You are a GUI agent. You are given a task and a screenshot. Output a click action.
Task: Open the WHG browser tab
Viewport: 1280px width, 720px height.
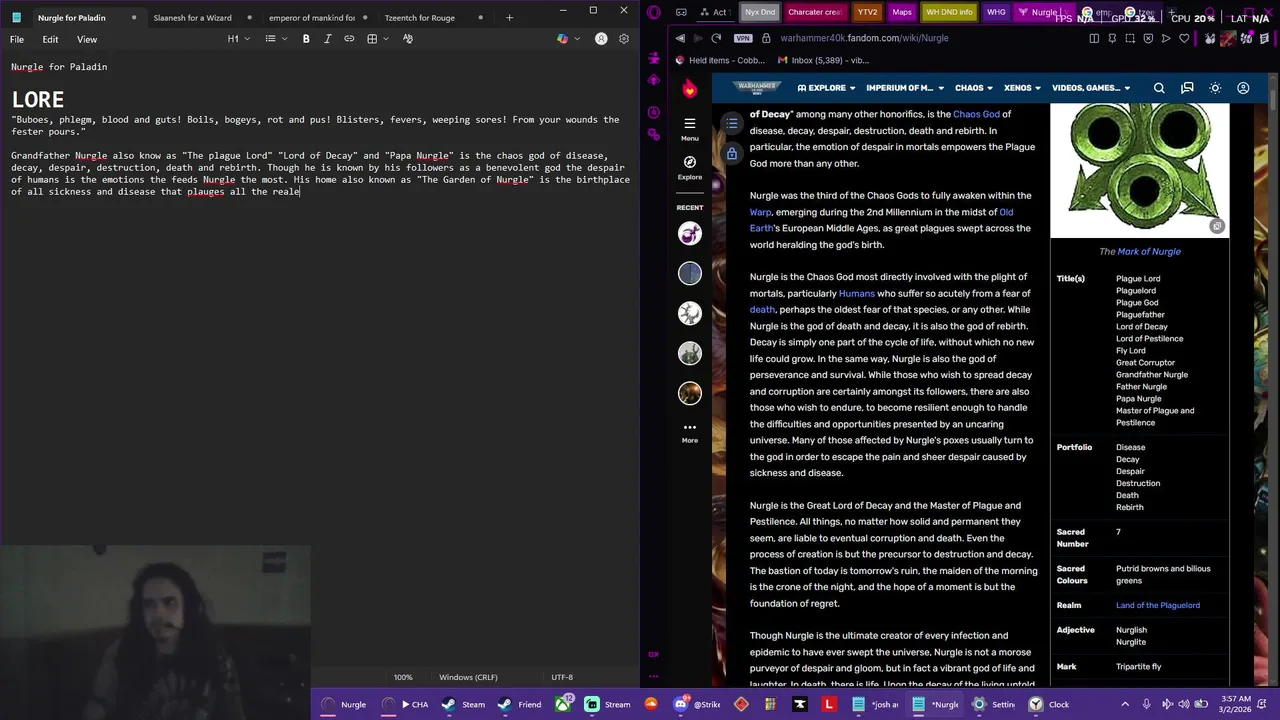point(996,12)
